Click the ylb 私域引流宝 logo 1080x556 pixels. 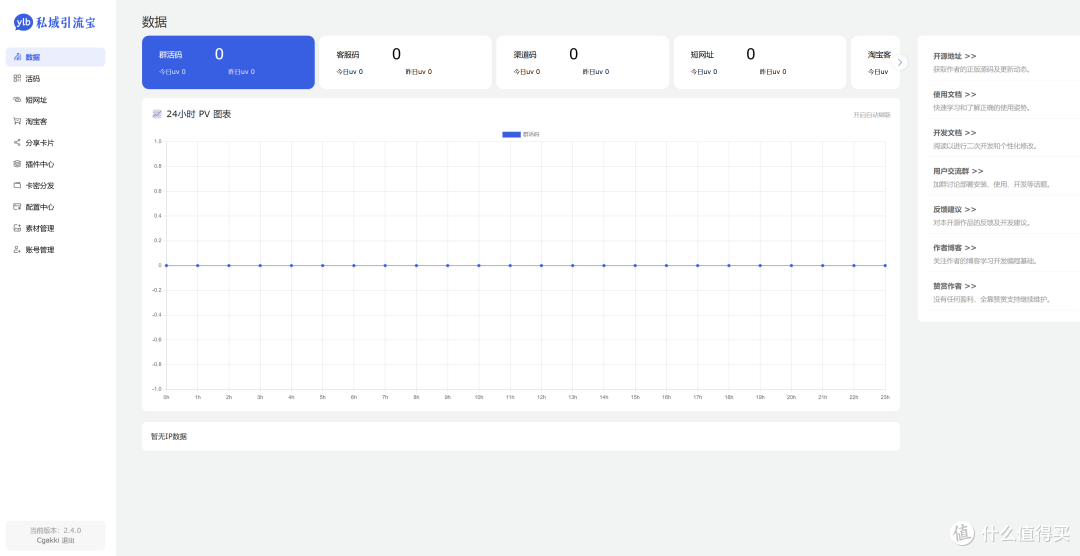point(56,23)
